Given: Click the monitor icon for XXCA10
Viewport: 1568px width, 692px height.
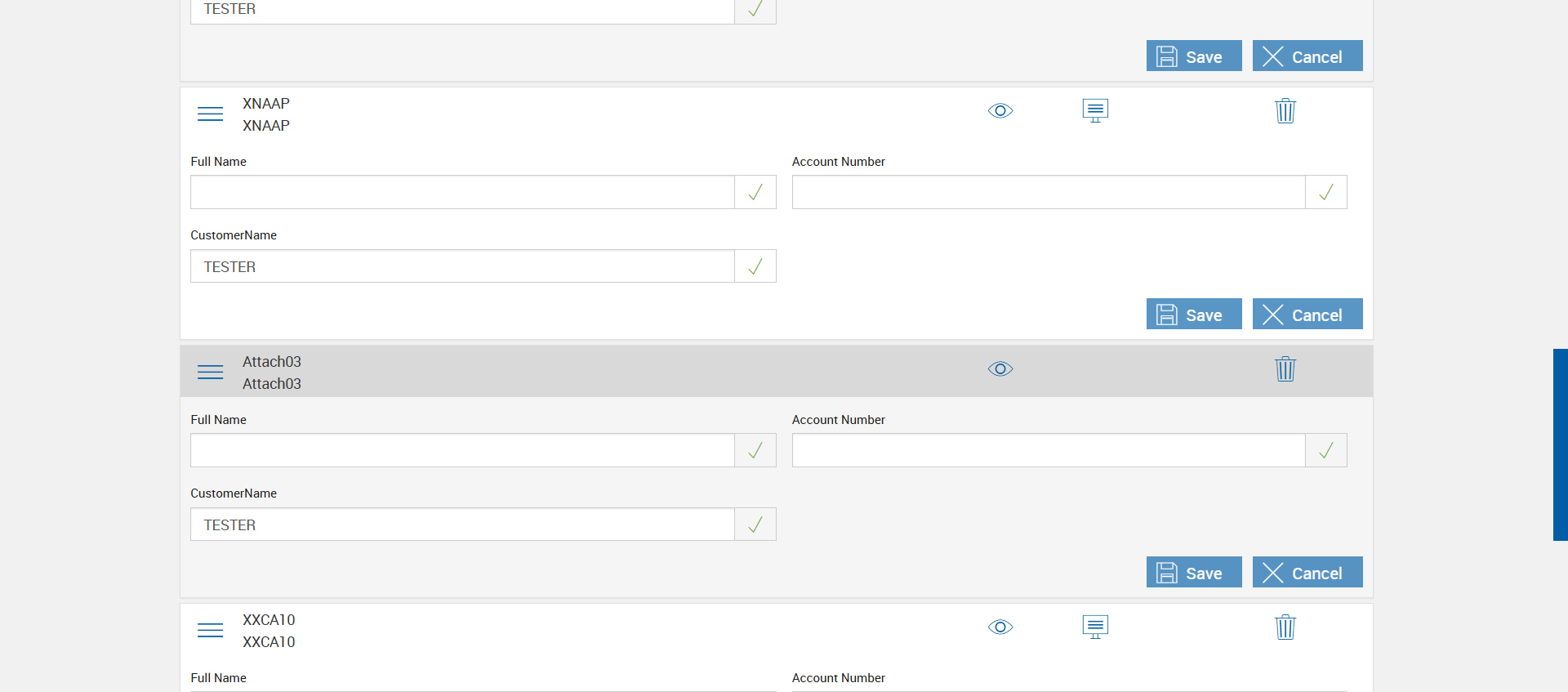Looking at the screenshot, I should click(x=1095, y=627).
